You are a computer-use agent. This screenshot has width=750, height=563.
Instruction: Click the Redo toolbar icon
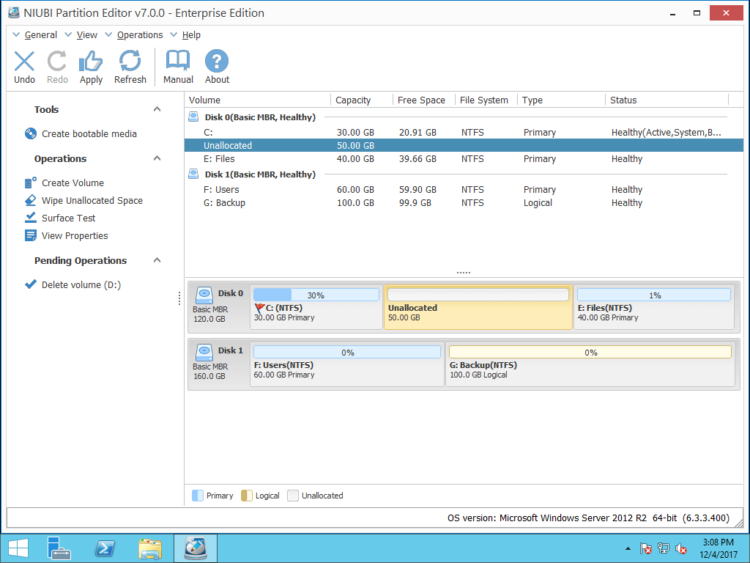pyautogui.click(x=57, y=61)
